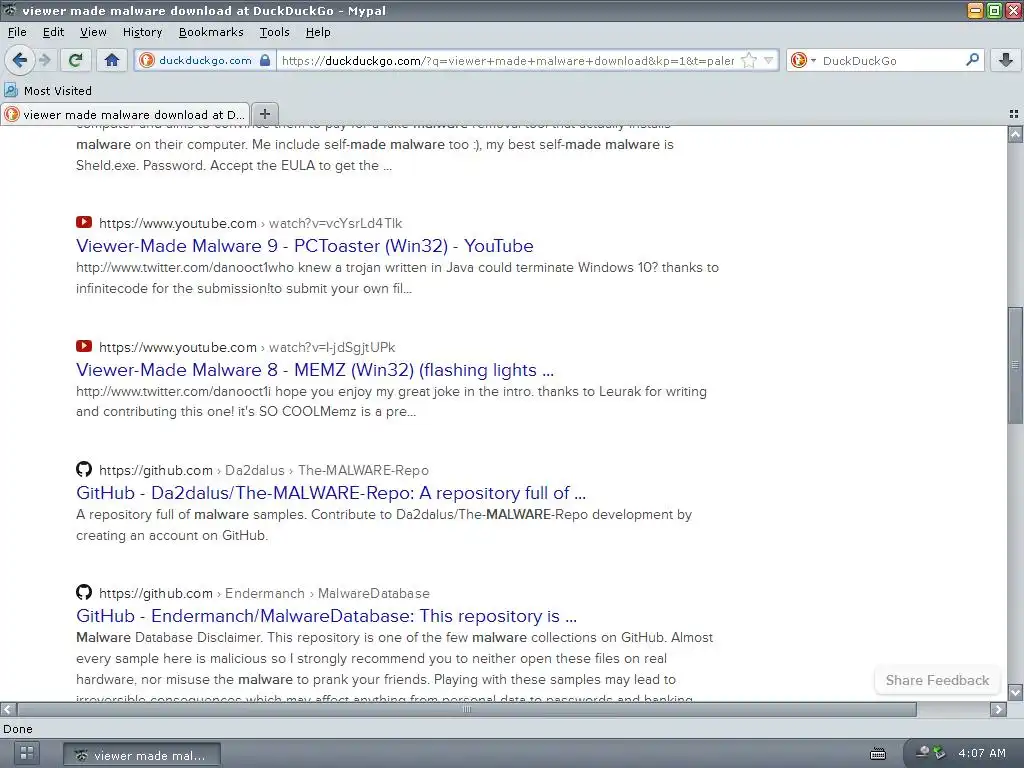This screenshot has width=1024, height=768.
Task: Click the GitHub favicon for Endermanch result
Action: 84,592
